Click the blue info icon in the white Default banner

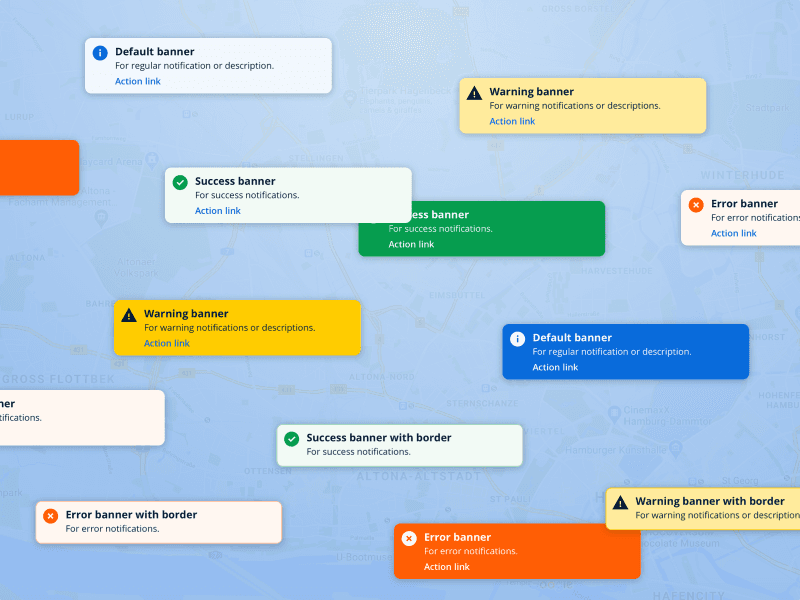click(x=100, y=53)
